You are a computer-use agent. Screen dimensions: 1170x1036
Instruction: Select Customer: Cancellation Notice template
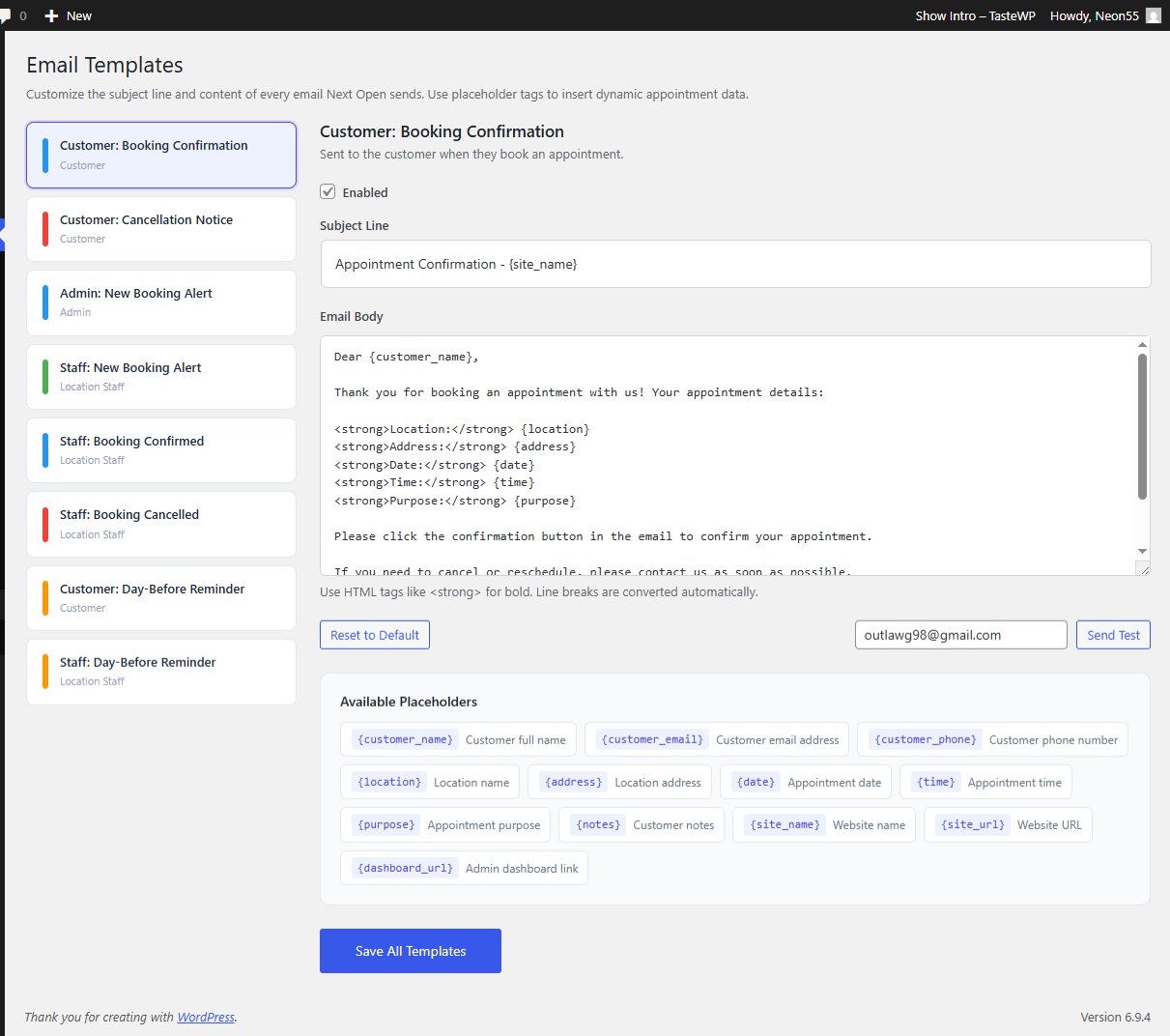point(161,229)
